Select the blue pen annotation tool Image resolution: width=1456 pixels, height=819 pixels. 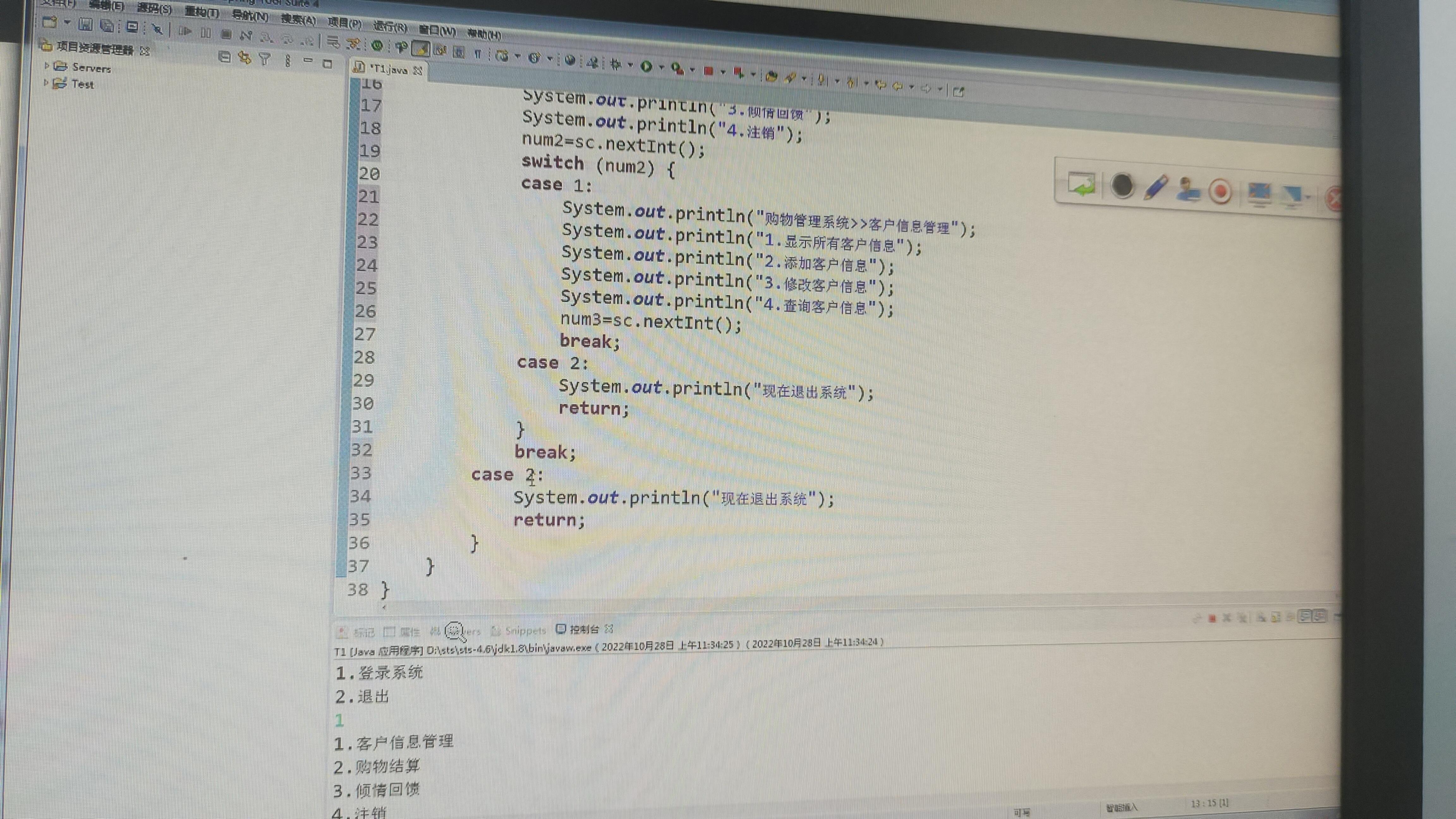coord(1156,188)
